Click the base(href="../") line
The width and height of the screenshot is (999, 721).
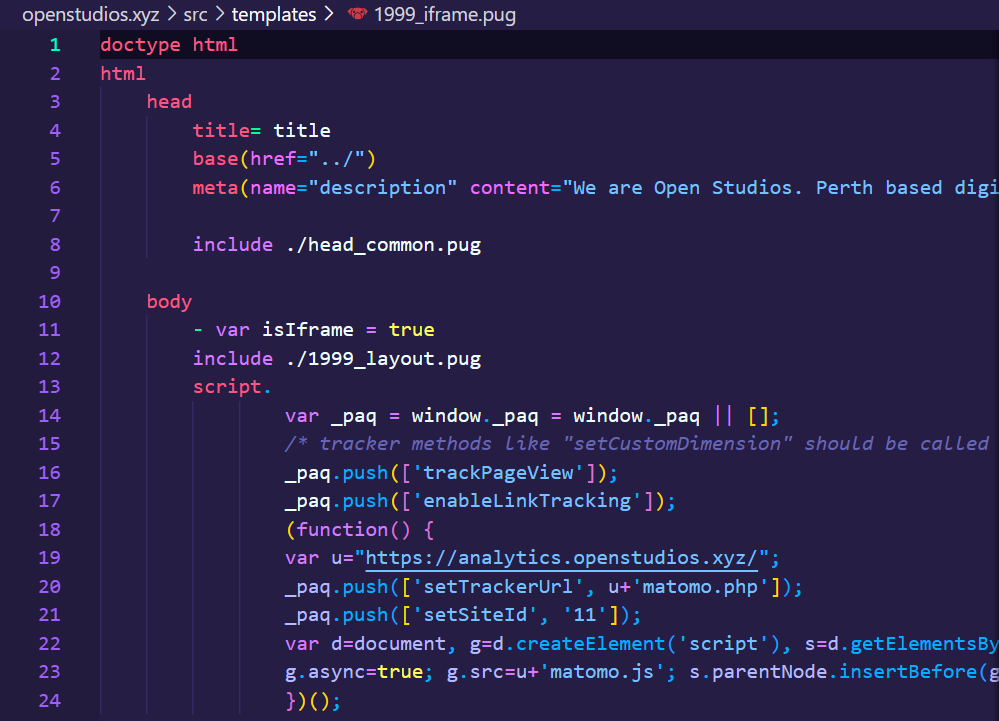pos(284,159)
